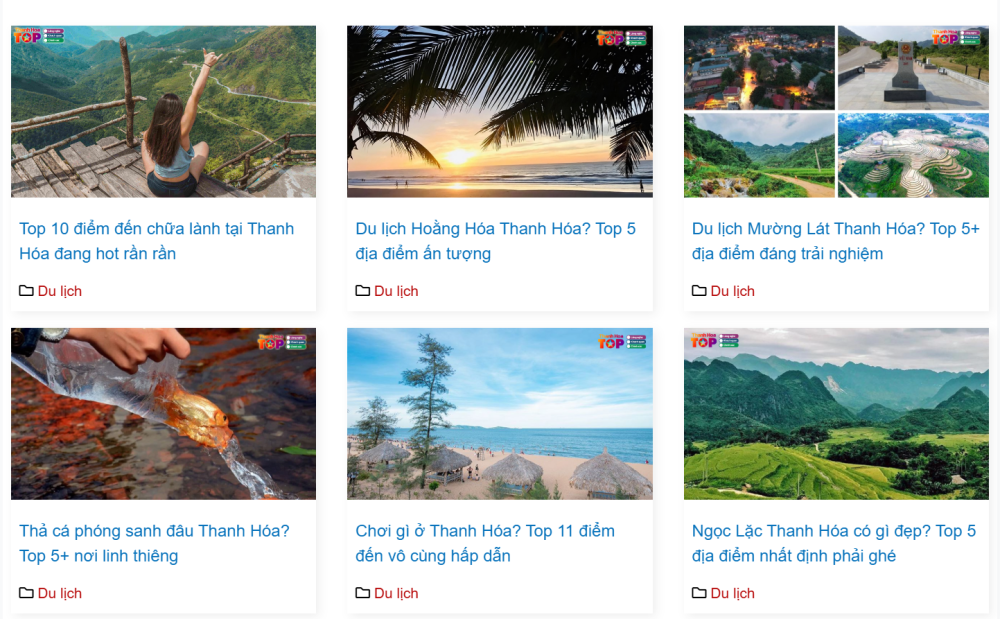Open thumbnail of fish released from plastic bag
Image resolution: width=1000 pixels, height=619 pixels.
(x=163, y=414)
